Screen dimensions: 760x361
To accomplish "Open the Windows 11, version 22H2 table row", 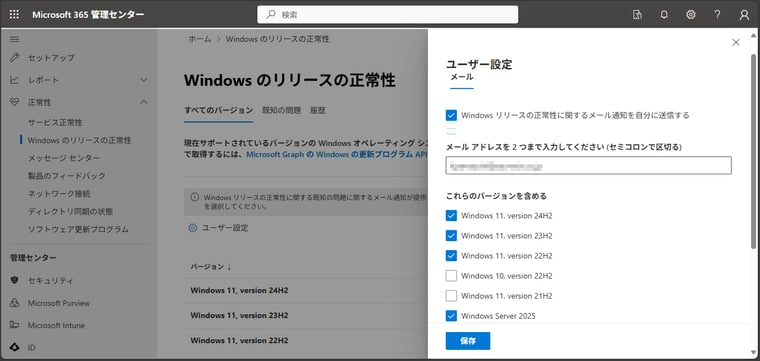I will point(305,340).
